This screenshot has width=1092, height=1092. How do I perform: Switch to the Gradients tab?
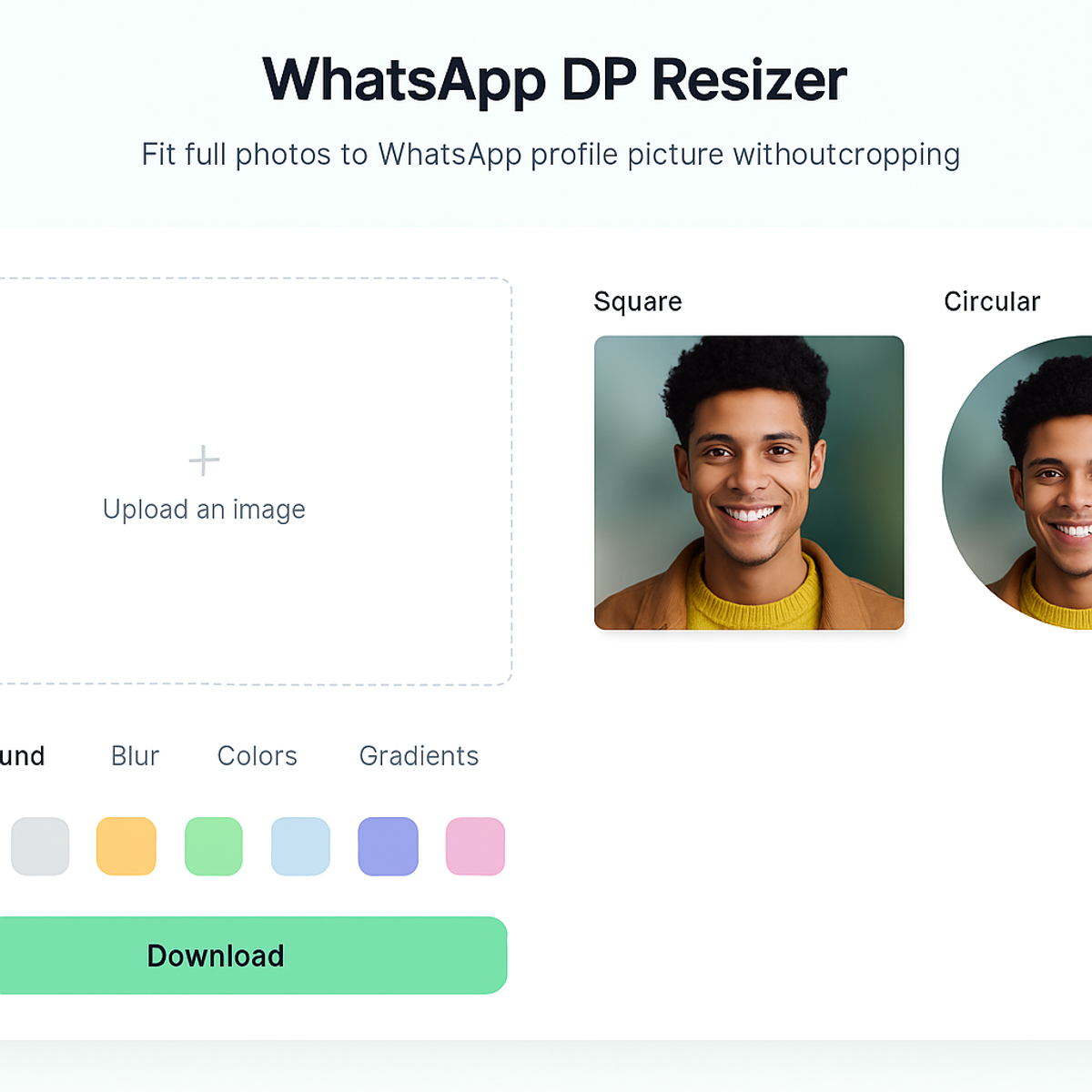click(x=419, y=756)
